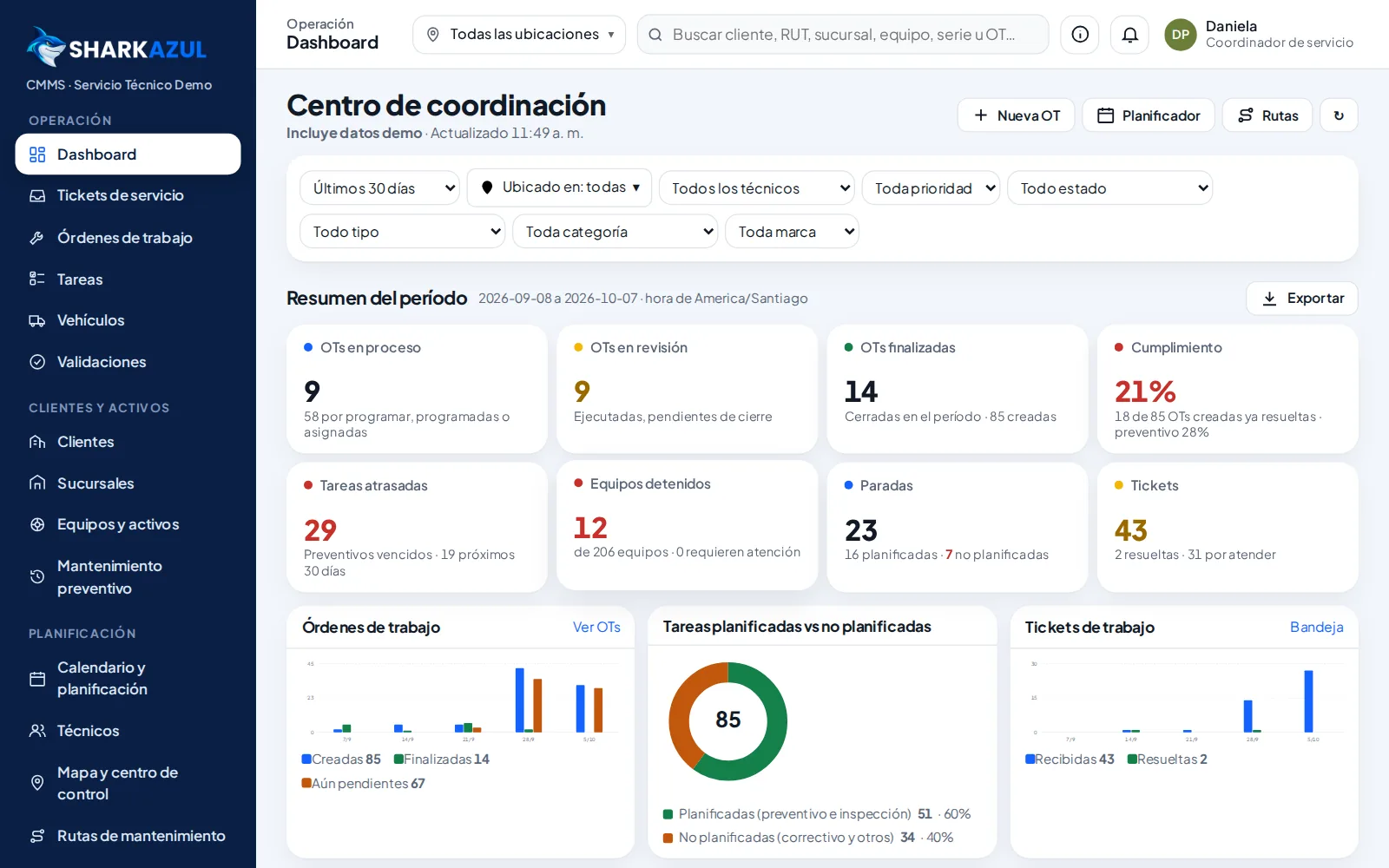Click the wrench icon for Órdenes de trabajo
Screen dimensions: 1389x868
[x=37, y=238]
